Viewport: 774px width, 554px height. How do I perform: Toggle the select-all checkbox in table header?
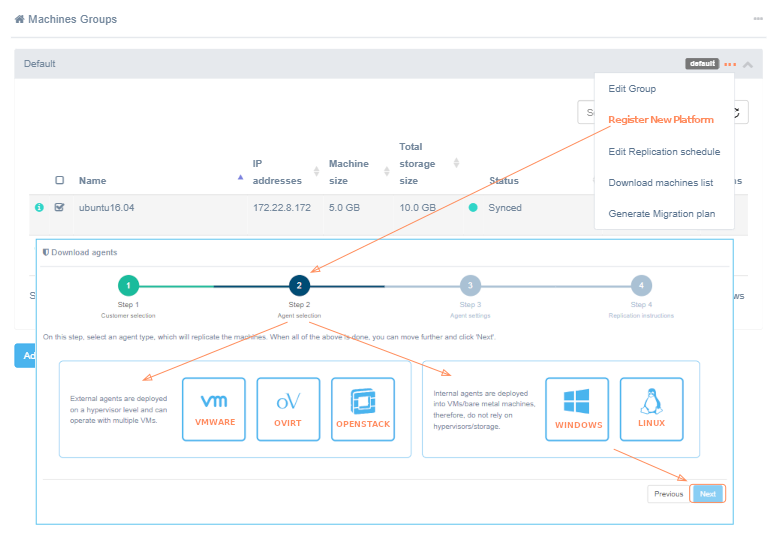59,181
